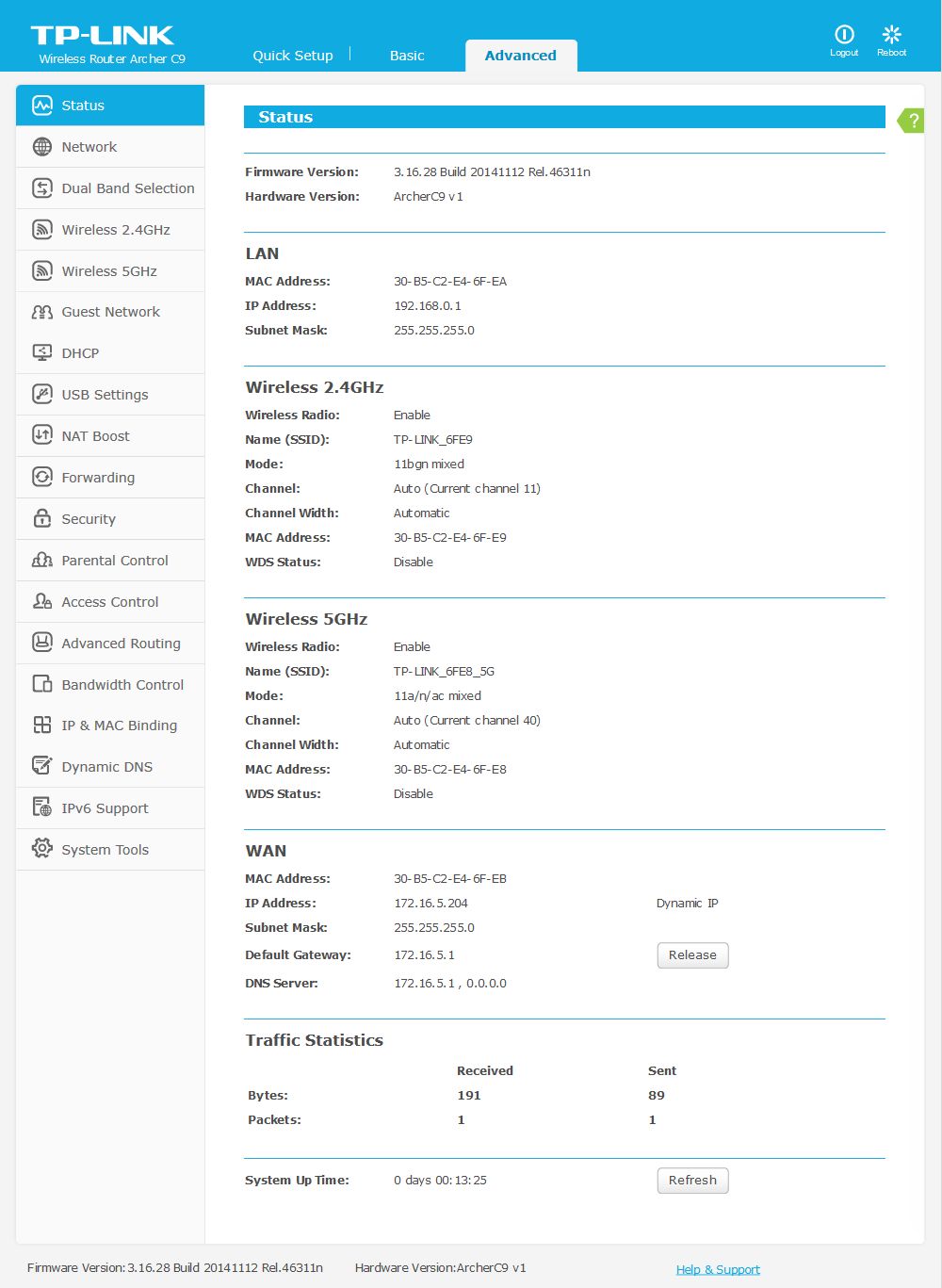Click DNS server 172.16.5.1 , 0.0.0.0
942x1288 pixels.
pyautogui.click(x=450, y=984)
